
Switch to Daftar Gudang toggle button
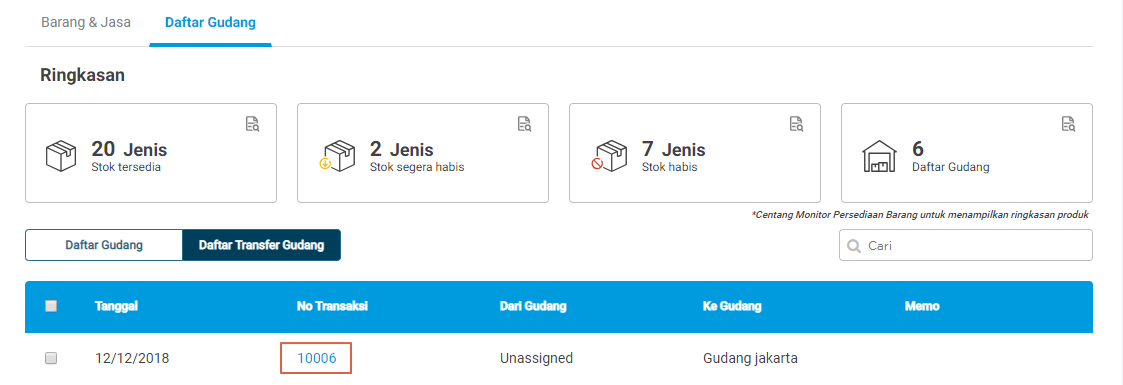[104, 245]
